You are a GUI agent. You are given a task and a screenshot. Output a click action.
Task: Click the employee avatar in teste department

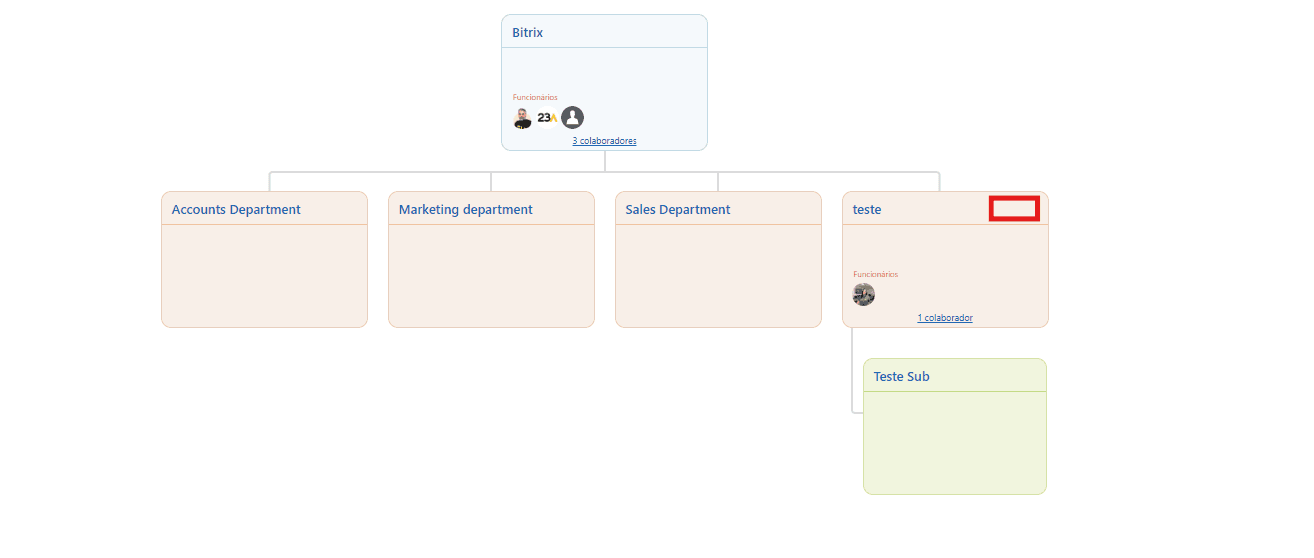click(x=864, y=295)
